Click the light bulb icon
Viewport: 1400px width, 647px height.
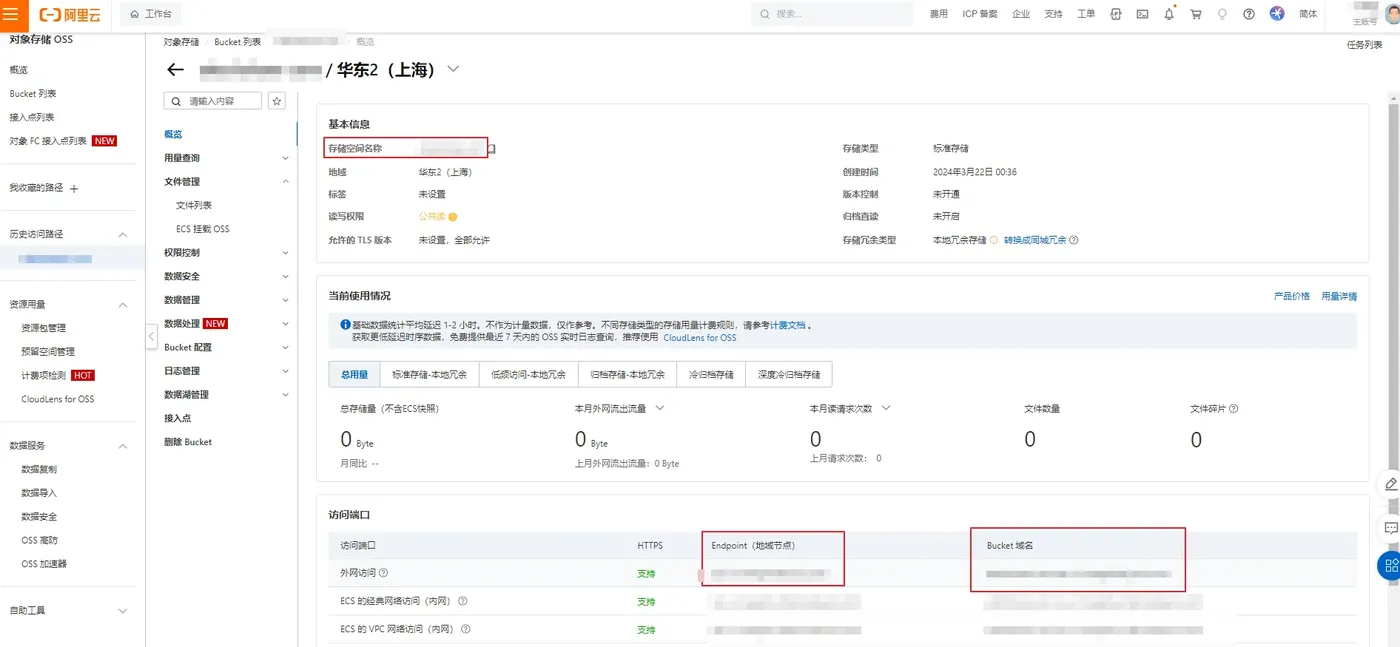1222,14
